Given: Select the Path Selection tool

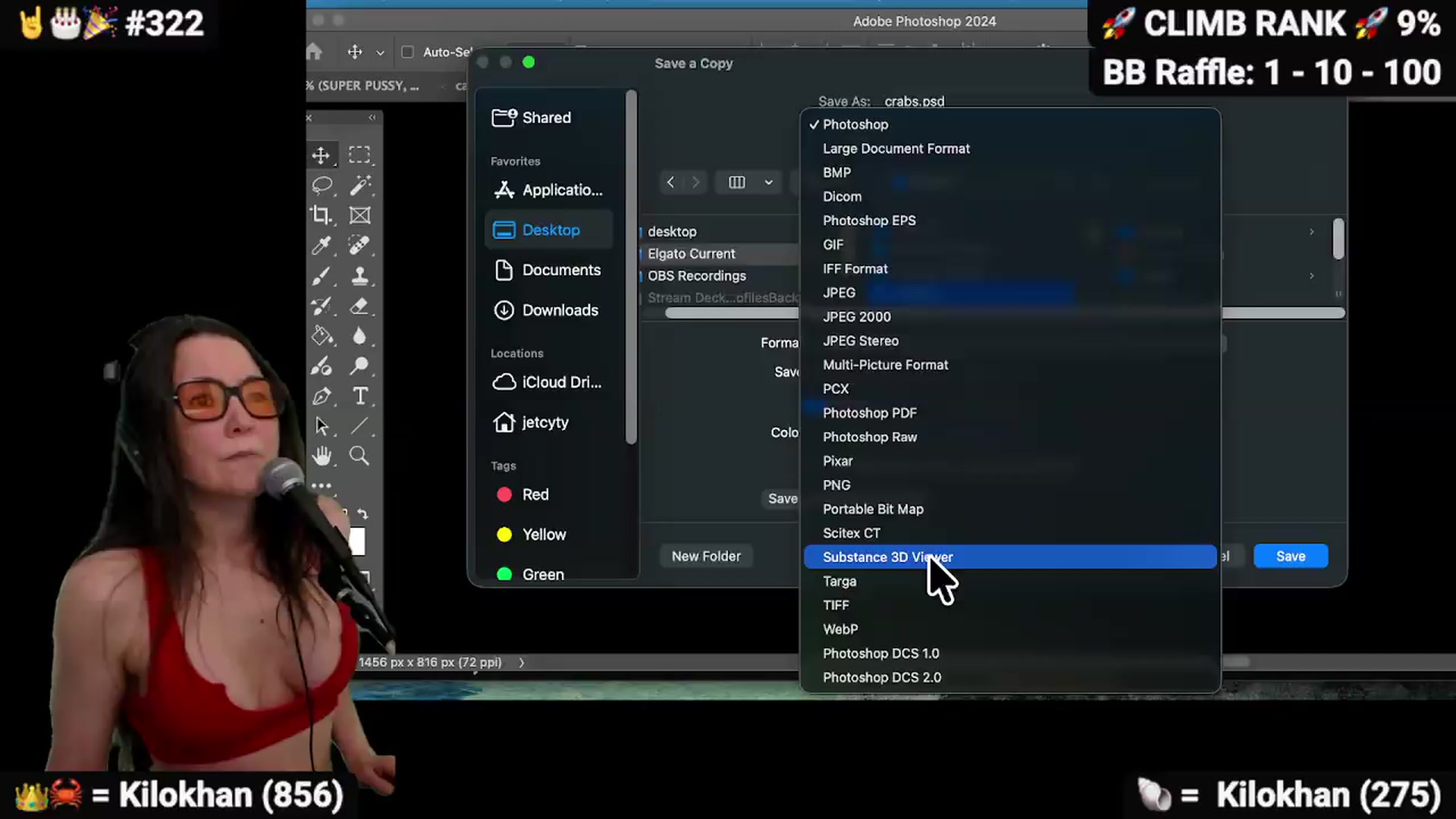Looking at the screenshot, I should [x=322, y=426].
